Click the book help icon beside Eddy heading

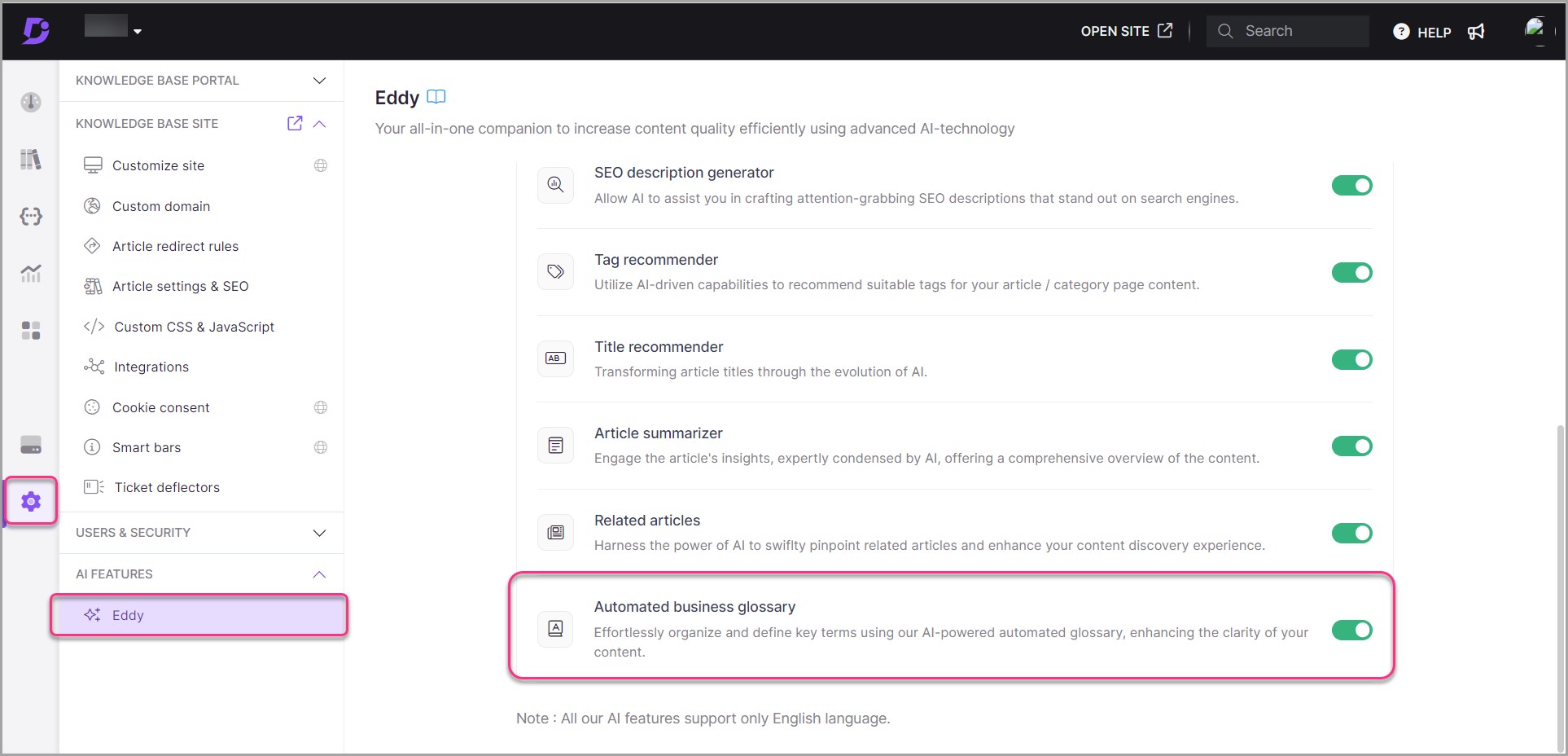[x=436, y=97]
